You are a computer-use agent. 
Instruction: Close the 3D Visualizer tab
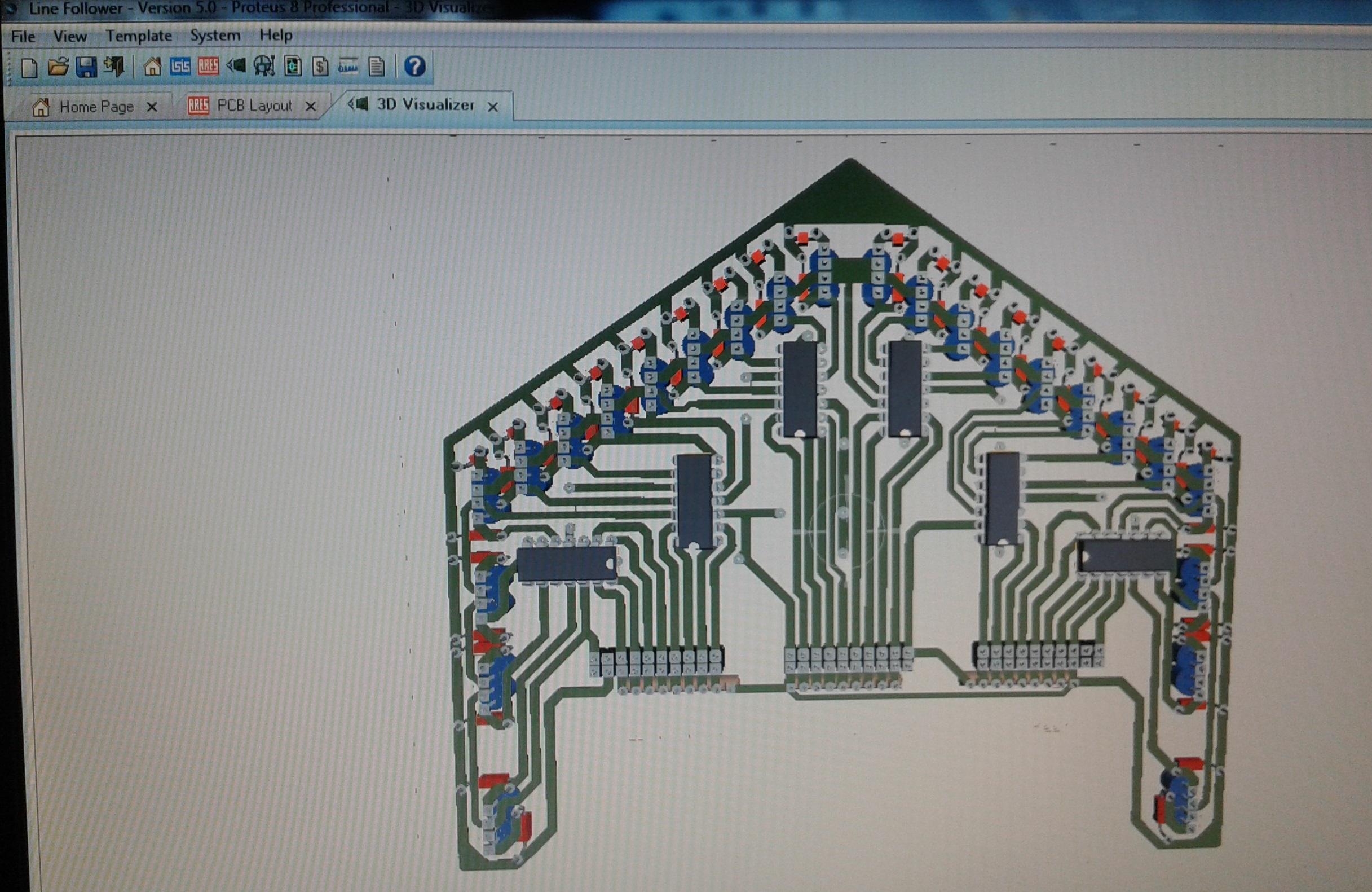click(493, 107)
